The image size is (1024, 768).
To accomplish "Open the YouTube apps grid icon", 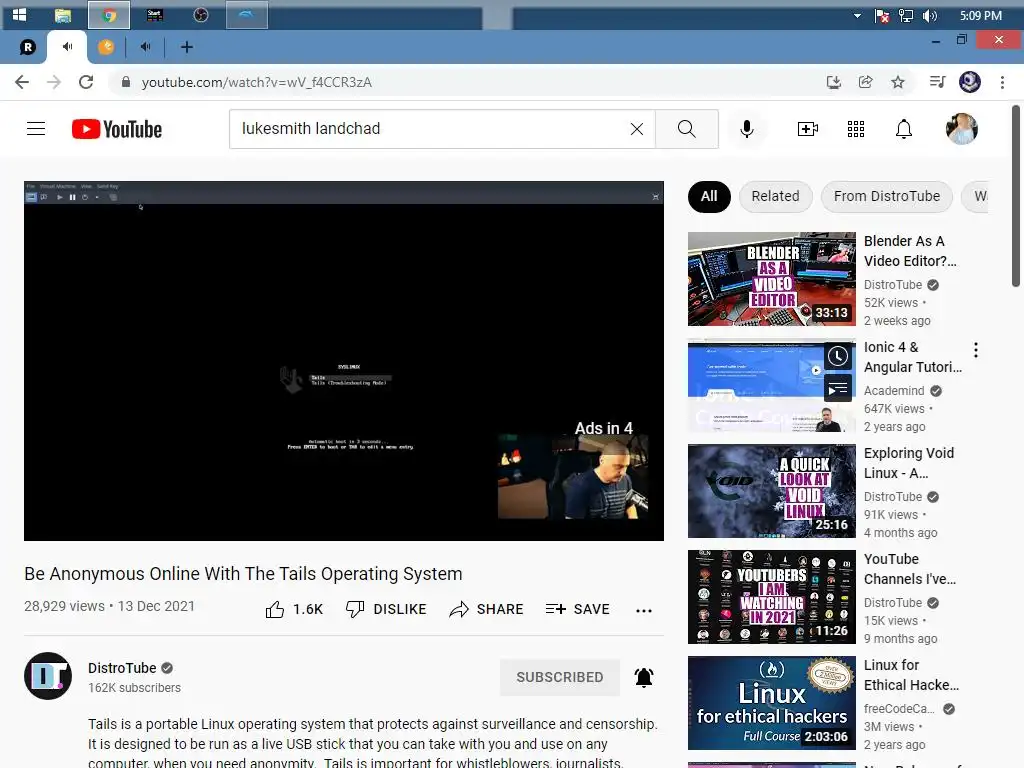I will pos(856,129).
